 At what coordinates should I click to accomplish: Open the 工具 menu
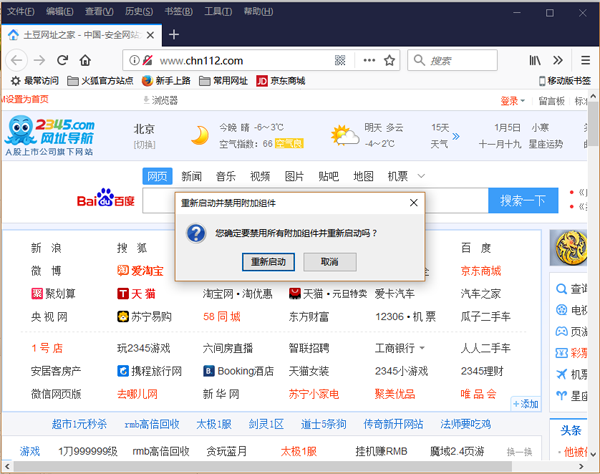(x=218, y=11)
